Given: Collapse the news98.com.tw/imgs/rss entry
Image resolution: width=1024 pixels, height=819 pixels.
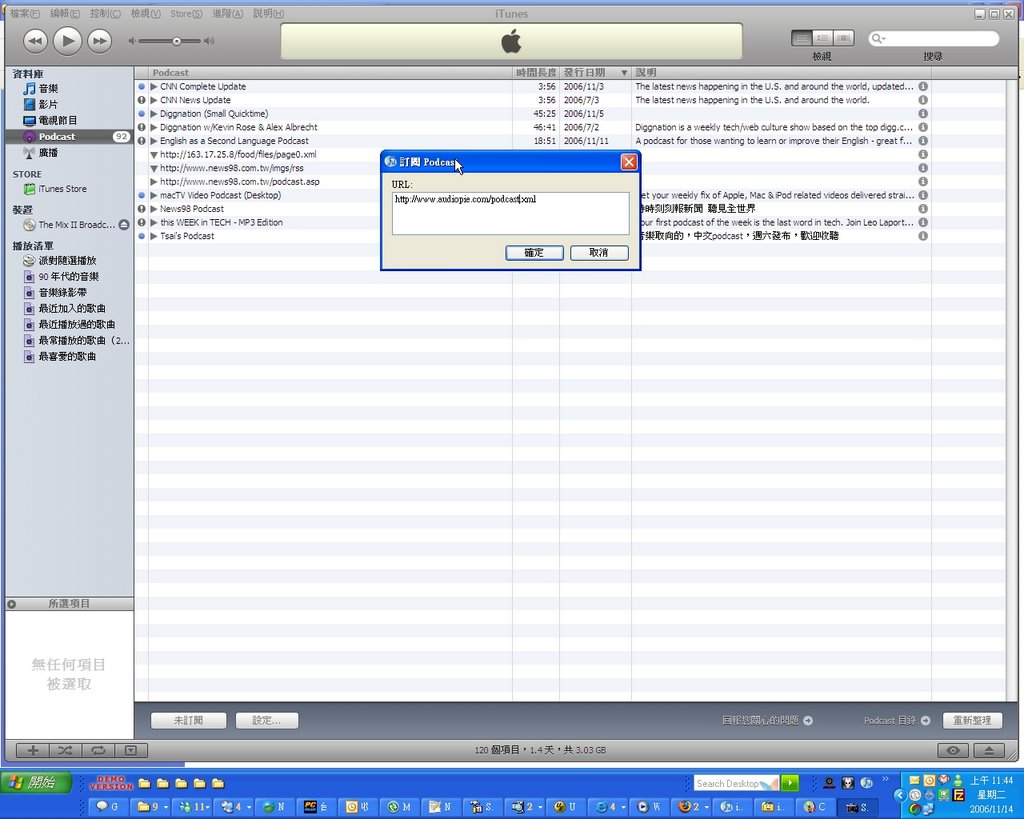Looking at the screenshot, I should [x=153, y=169].
